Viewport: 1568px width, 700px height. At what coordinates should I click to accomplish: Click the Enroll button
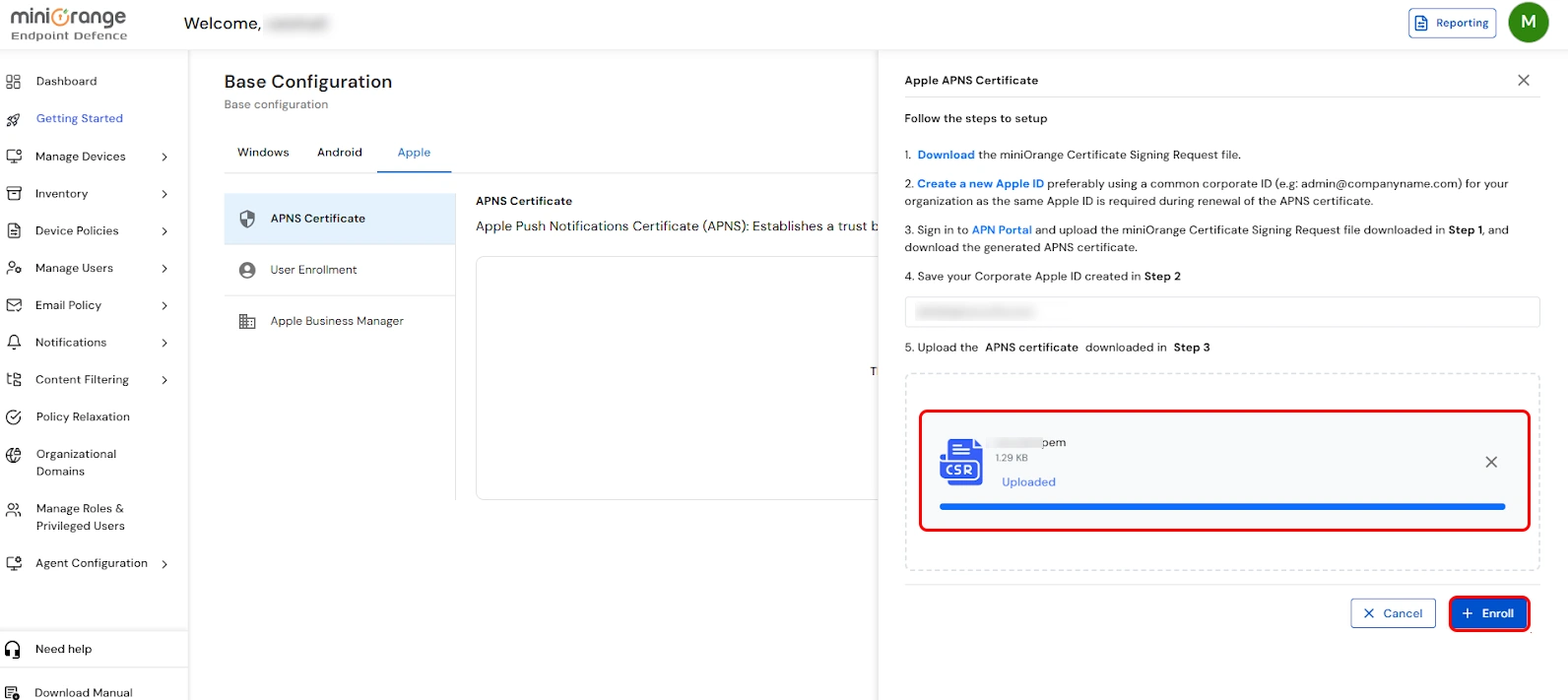[1489, 613]
